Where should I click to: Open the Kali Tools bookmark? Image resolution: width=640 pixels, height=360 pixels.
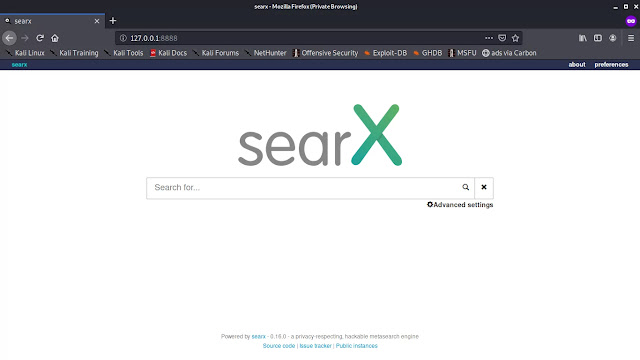click(124, 53)
